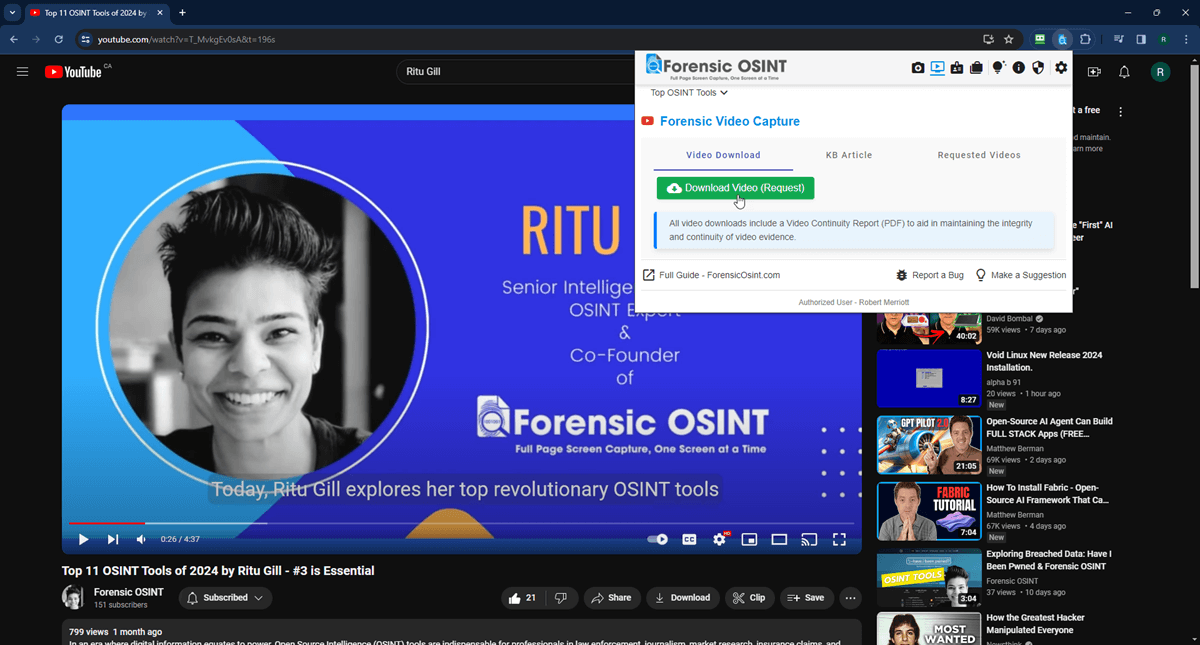Seek using the video progress bar
Screen dimensions: 1200x645
(x=461, y=523)
